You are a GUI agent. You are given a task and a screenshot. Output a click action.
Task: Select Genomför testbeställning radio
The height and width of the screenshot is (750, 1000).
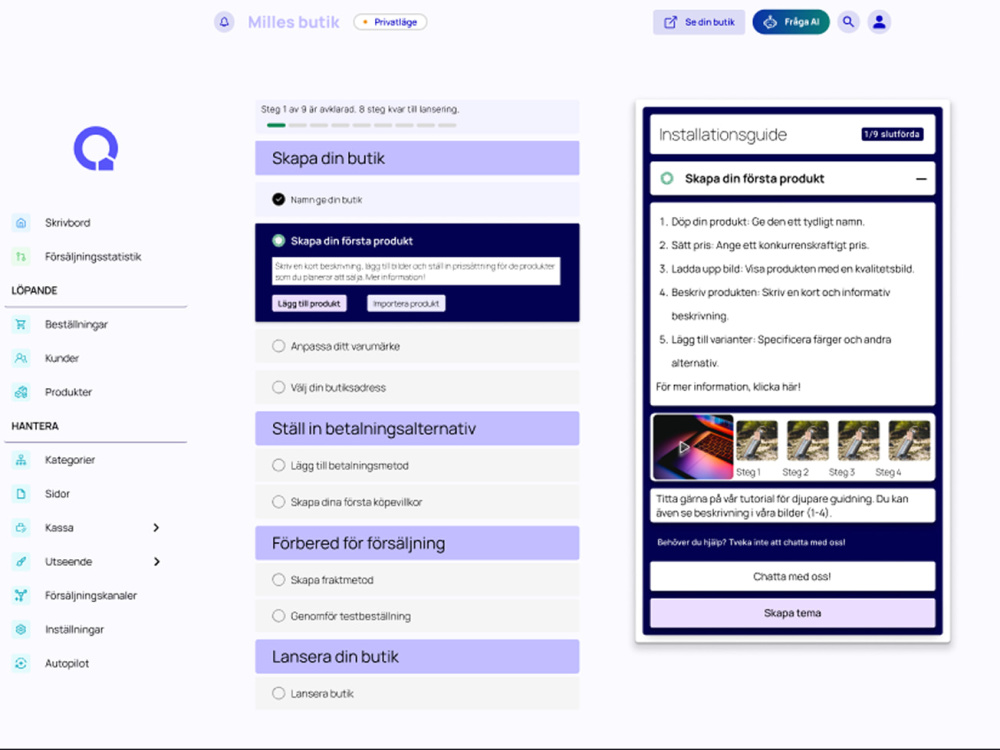point(279,616)
